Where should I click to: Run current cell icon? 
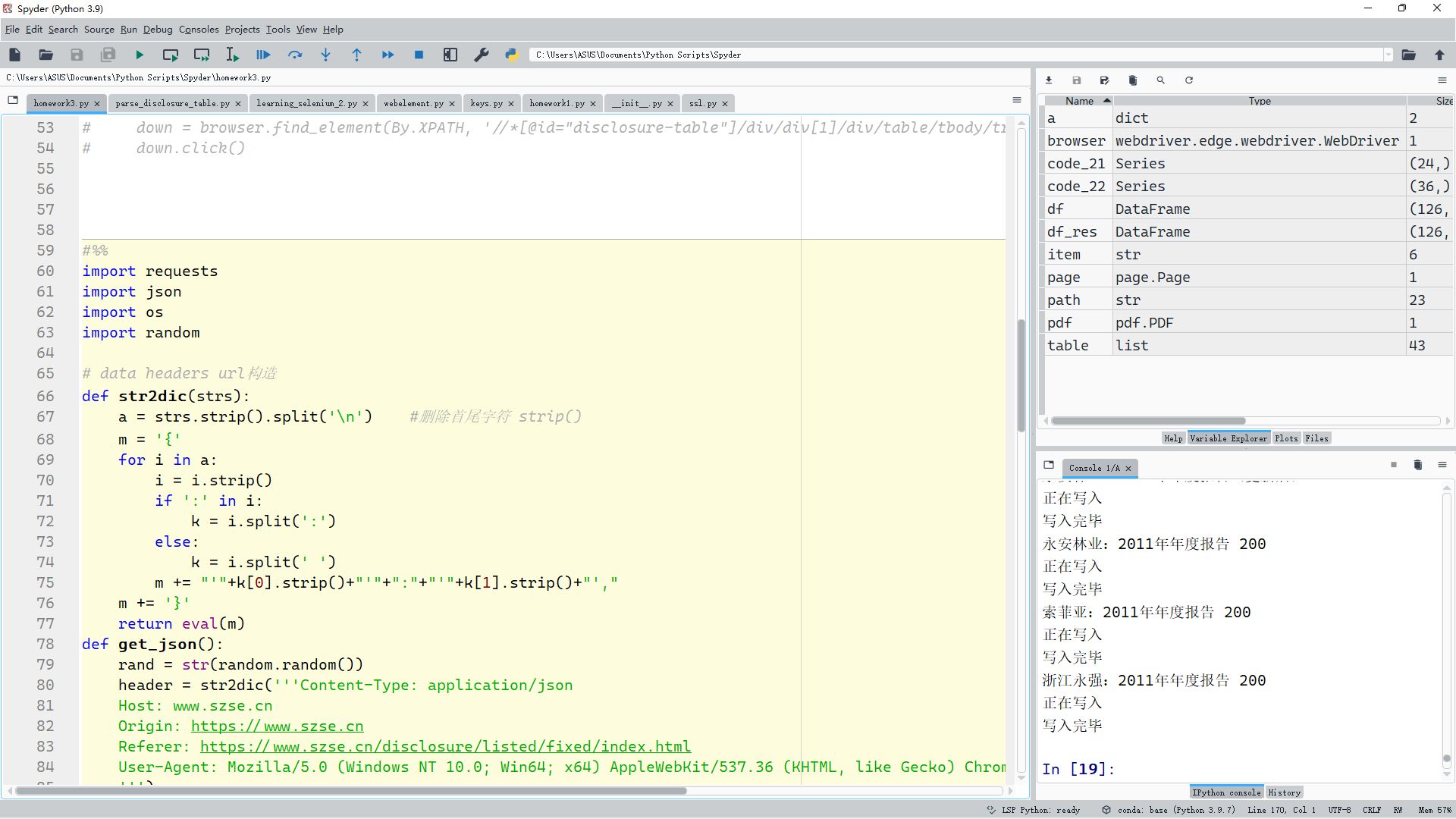point(171,55)
